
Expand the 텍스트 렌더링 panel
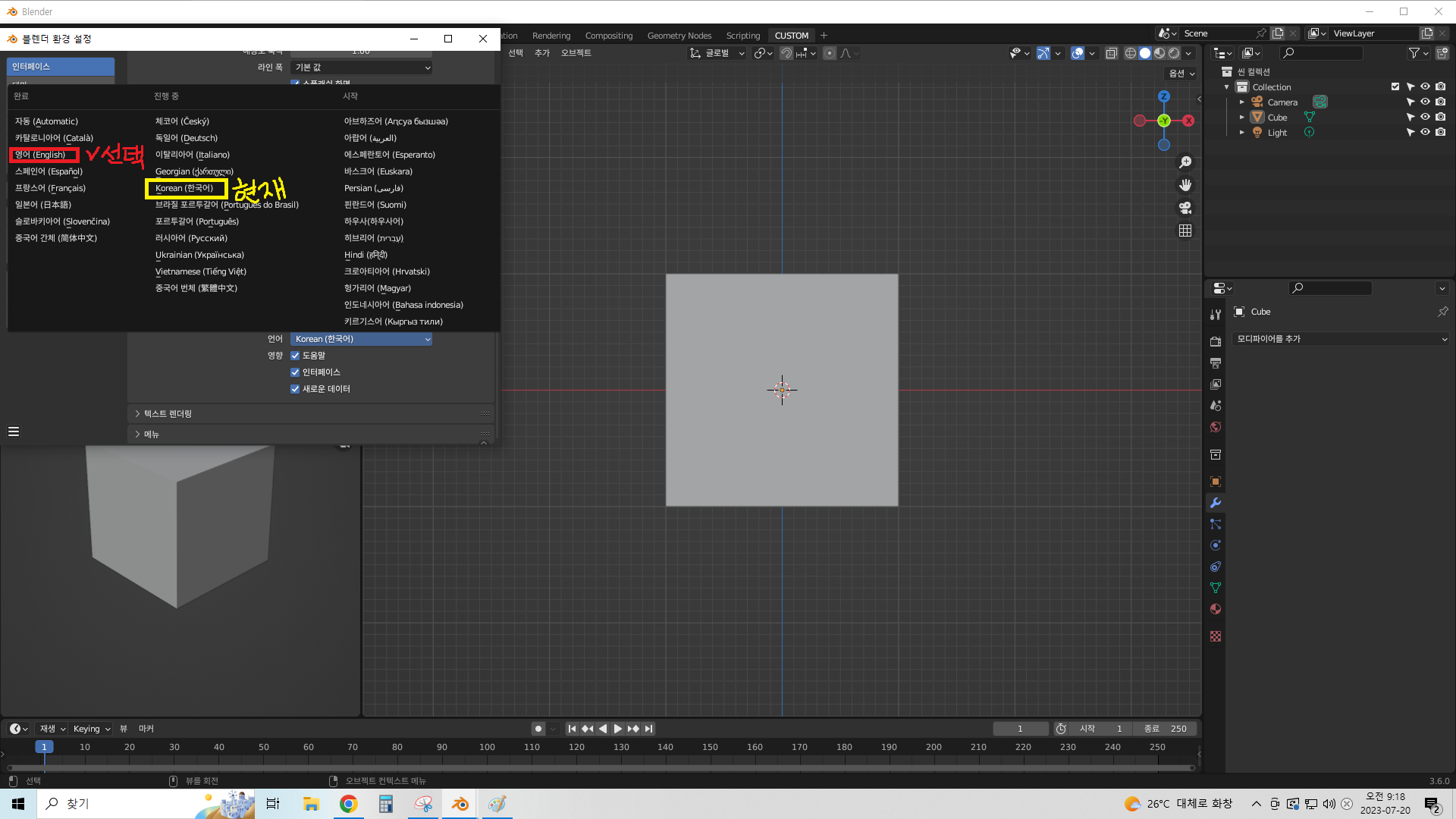coord(168,413)
